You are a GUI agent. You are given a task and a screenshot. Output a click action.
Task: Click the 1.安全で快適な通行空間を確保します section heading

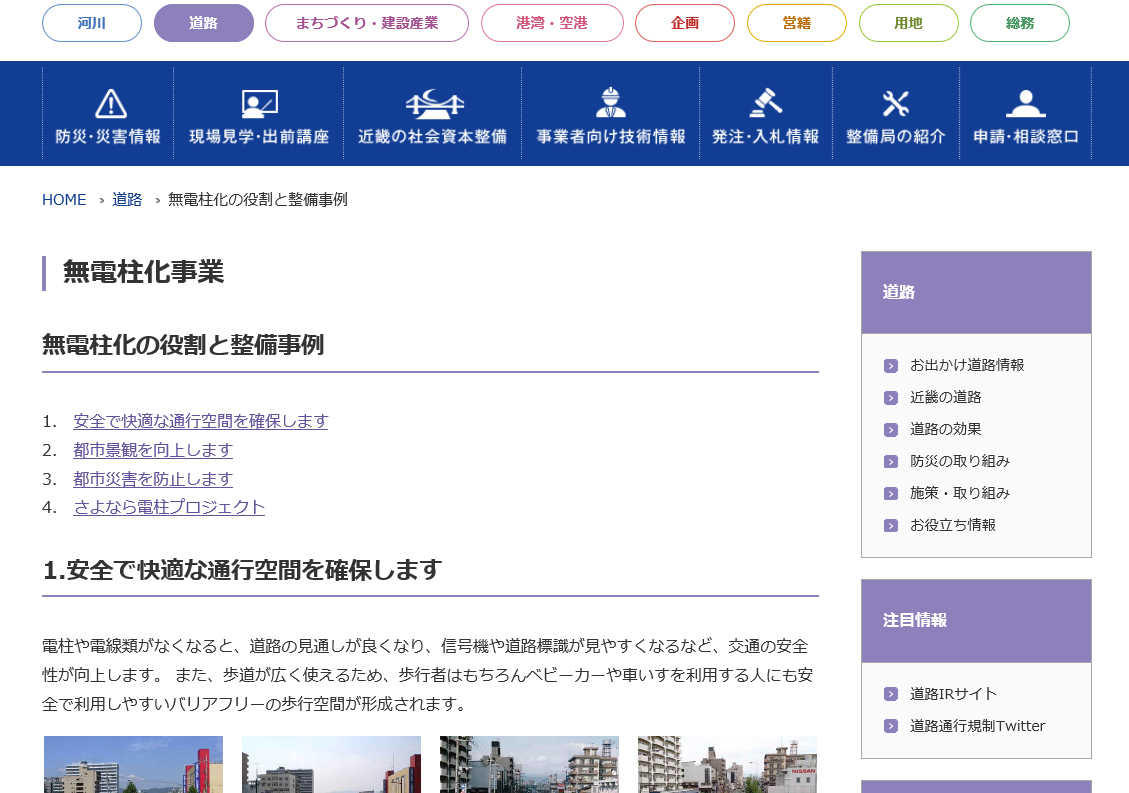coord(242,570)
